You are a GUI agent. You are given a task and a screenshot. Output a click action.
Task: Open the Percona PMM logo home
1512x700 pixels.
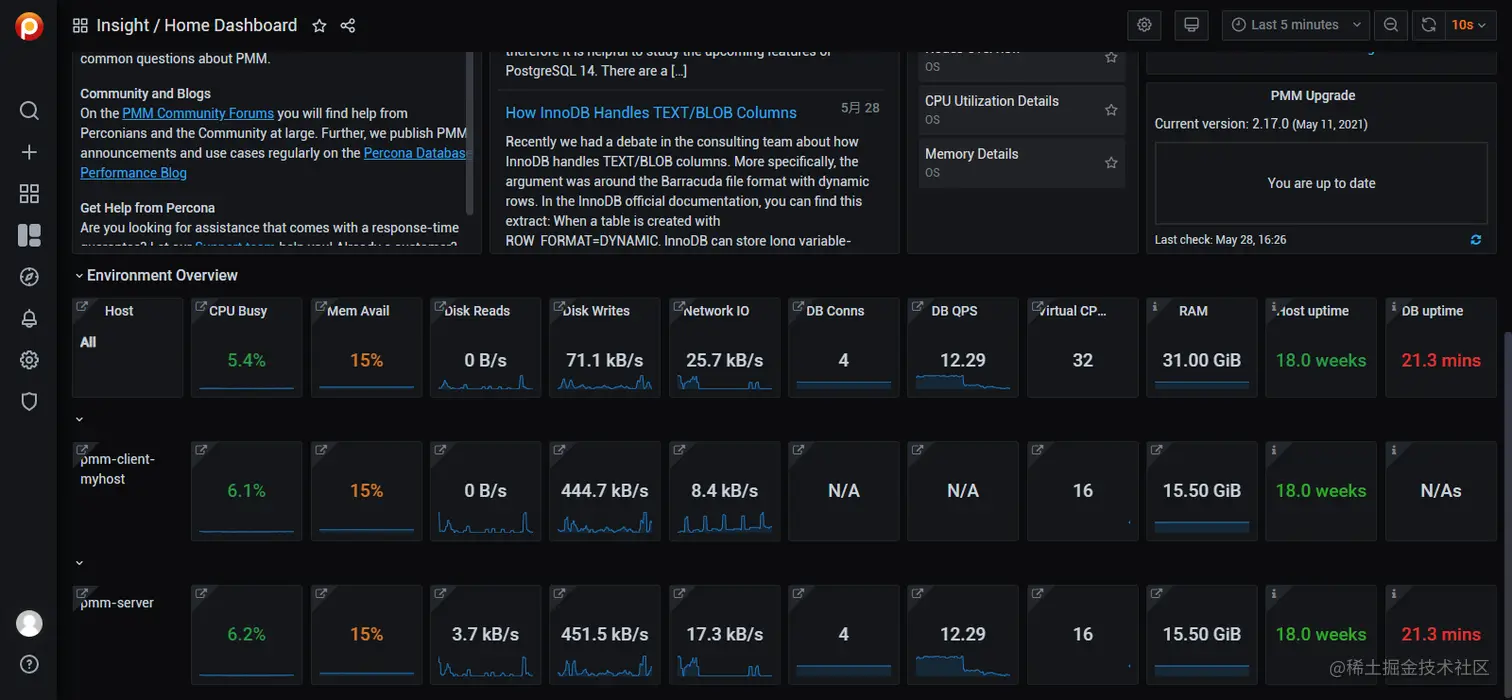coord(29,25)
